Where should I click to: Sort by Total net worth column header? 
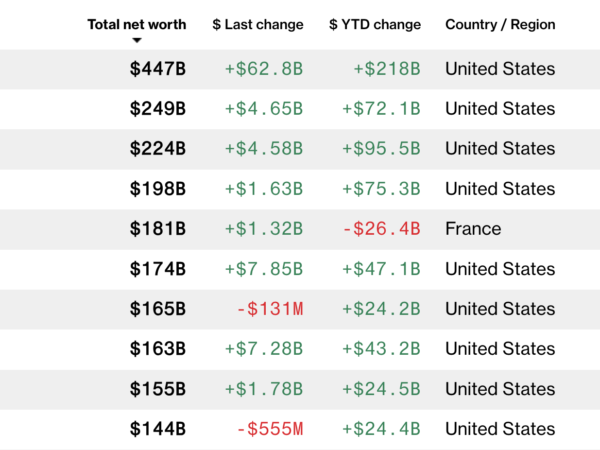pyautogui.click(x=137, y=24)
